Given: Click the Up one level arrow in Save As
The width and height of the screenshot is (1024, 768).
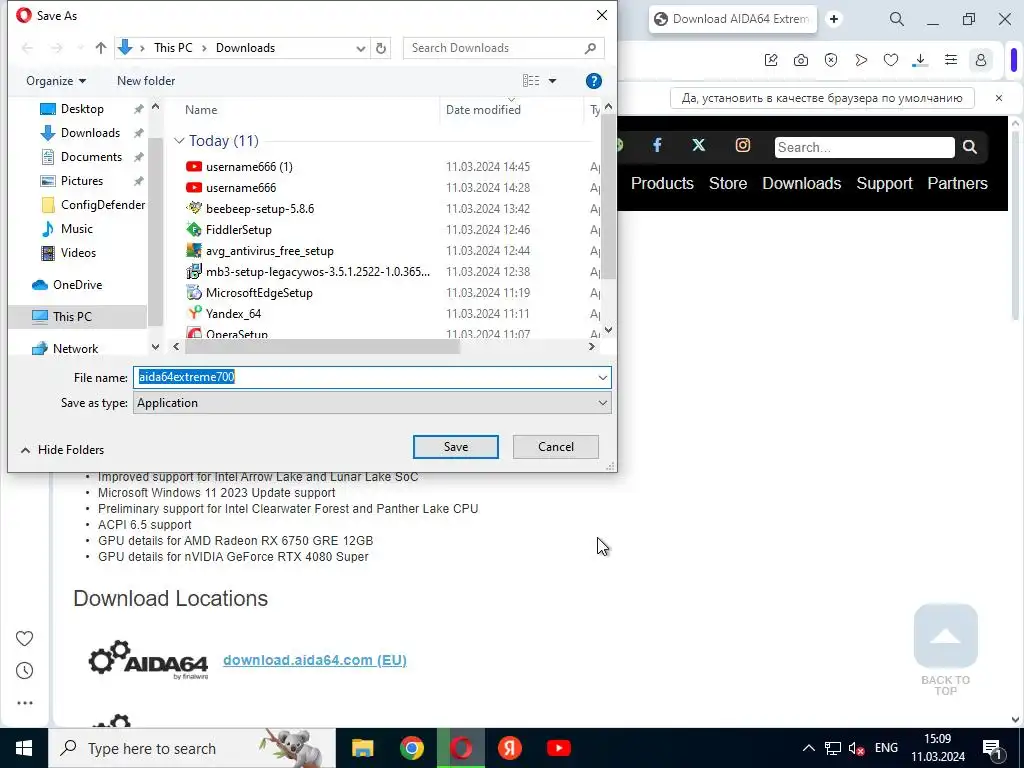Looking at the screenshot, I should 101,48.
